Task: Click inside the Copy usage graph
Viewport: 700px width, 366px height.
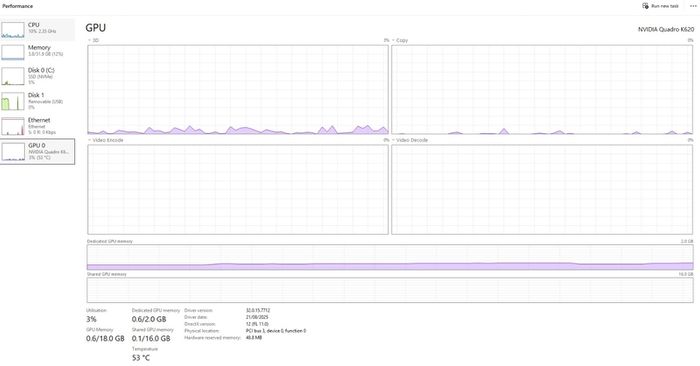Action: [x=542, y=89]
